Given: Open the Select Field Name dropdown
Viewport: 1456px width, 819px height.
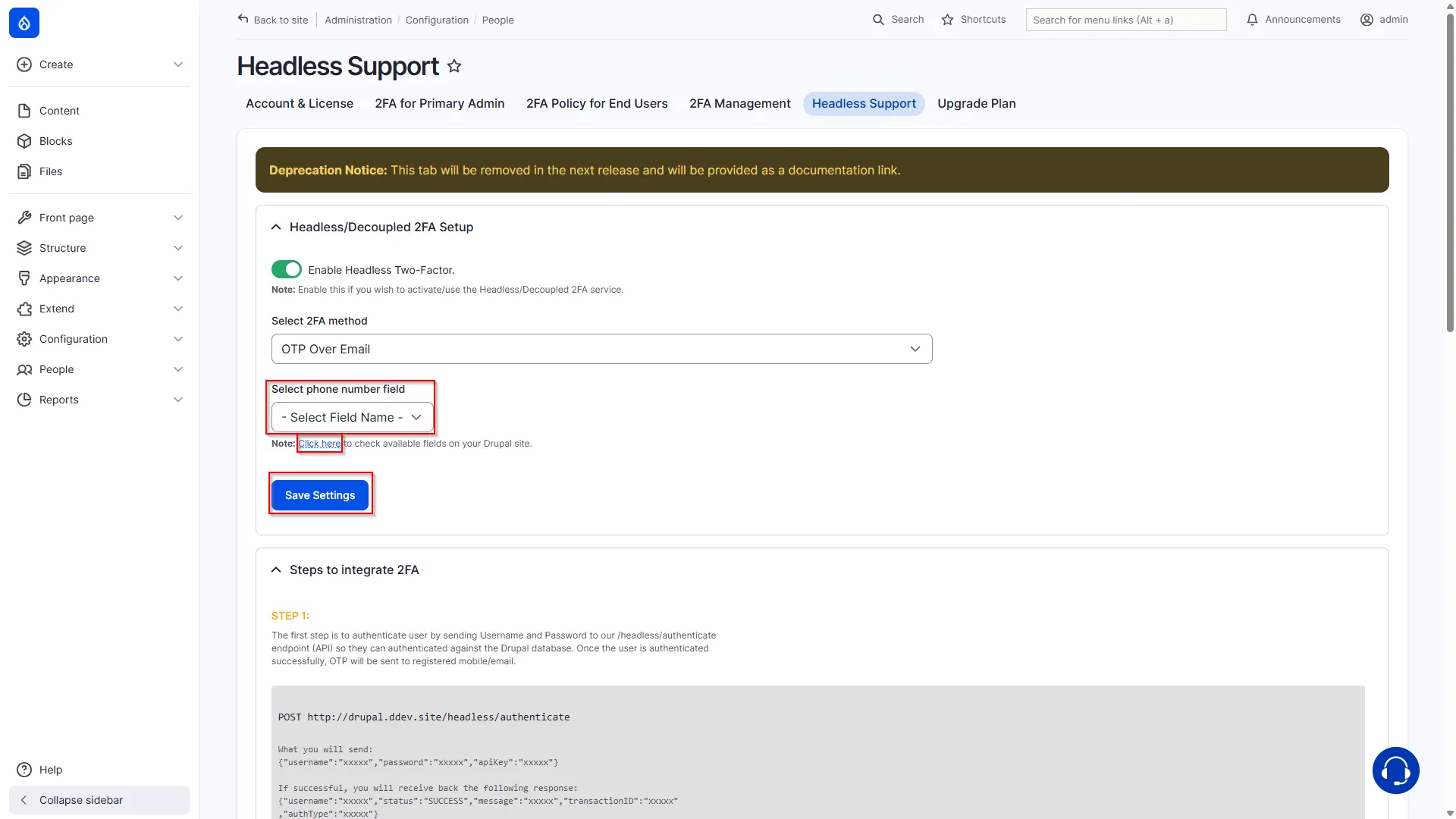Looking at the screenshot, I should click(352, 417).
